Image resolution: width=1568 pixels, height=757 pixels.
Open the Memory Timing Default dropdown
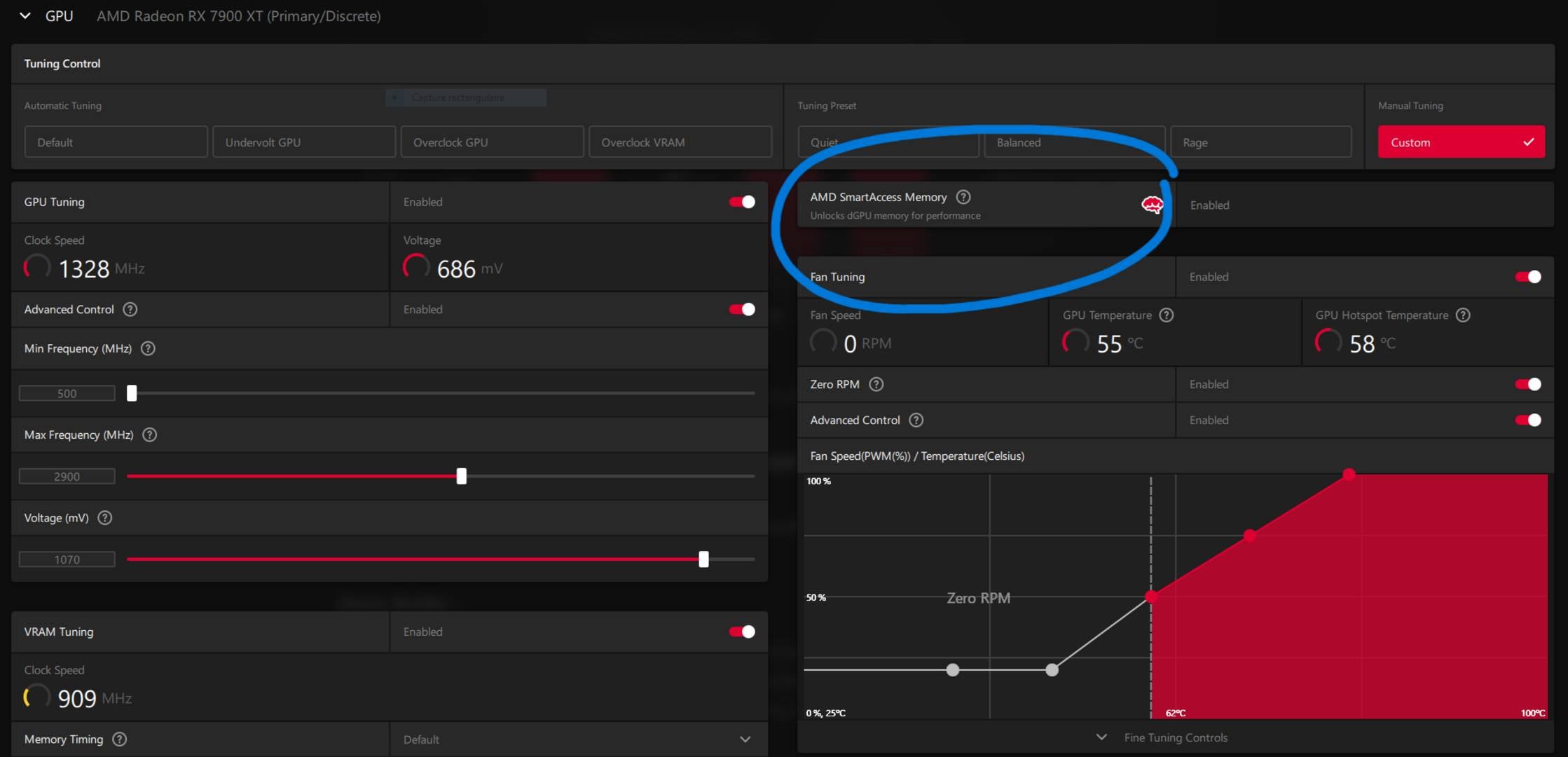579,739
